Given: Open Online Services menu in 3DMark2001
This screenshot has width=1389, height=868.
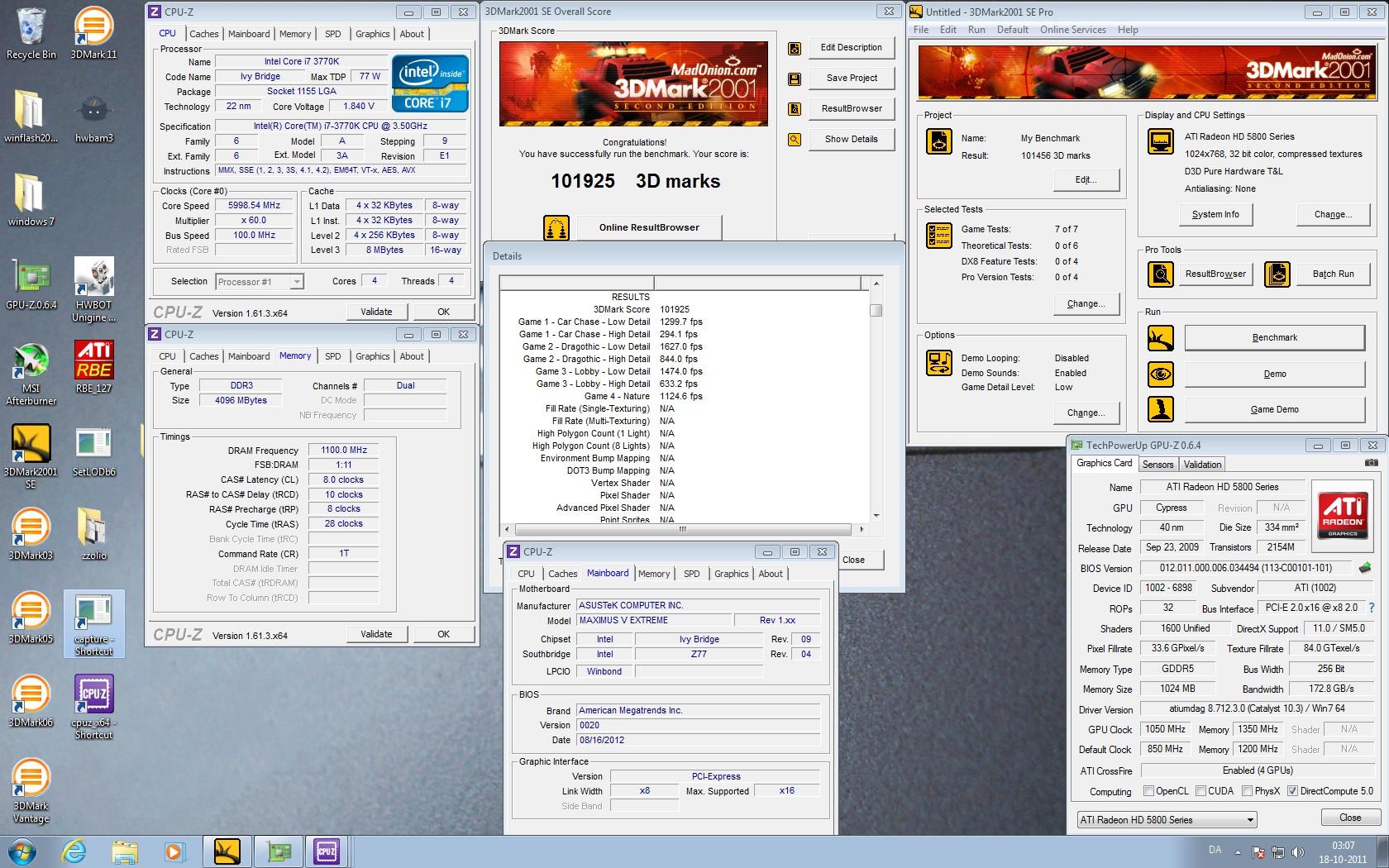Looking at the screenshot, I should point(1072,30).
